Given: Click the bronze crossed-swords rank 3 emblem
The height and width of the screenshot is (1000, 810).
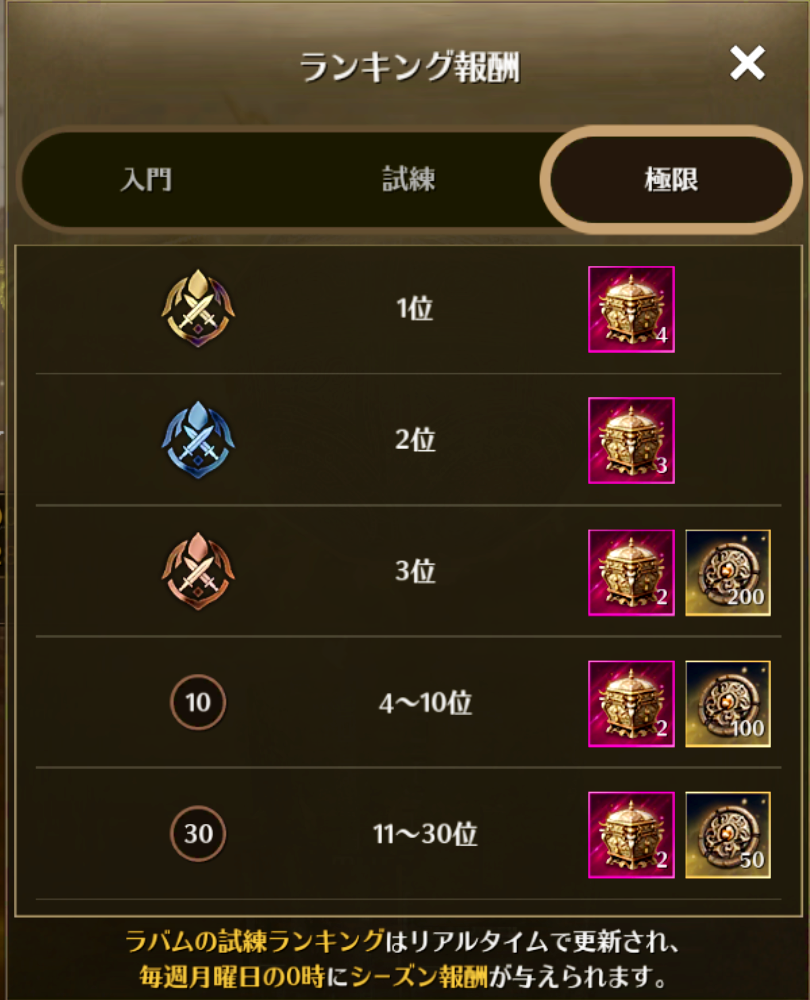Looking at the screenshot, I should 198,571.
